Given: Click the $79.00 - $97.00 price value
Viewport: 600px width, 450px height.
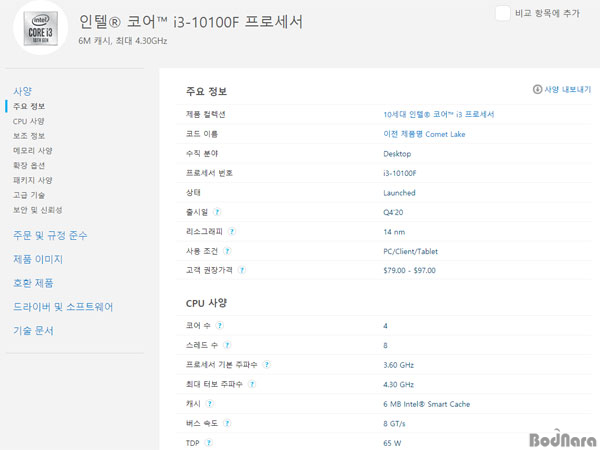Looking at the screenshot, I should click(x=409, y=270).
